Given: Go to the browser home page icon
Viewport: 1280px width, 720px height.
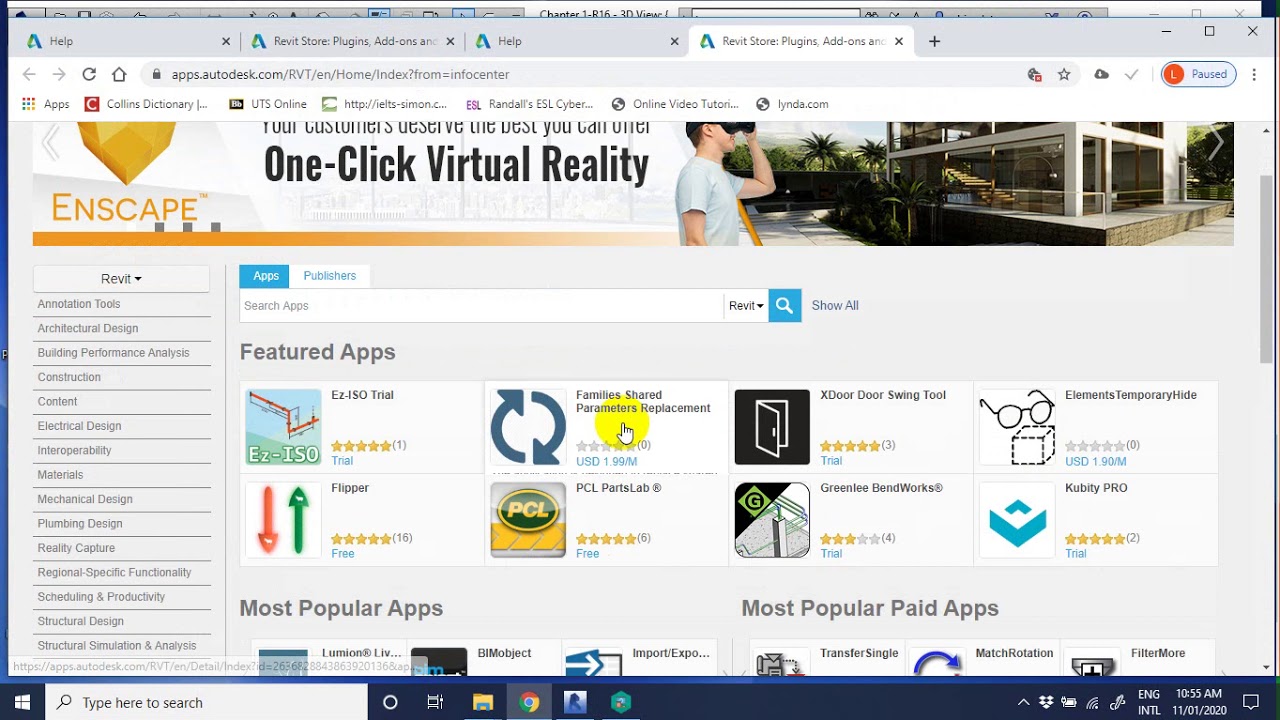Looking at the screenshot, I should [x=119, y=74].
